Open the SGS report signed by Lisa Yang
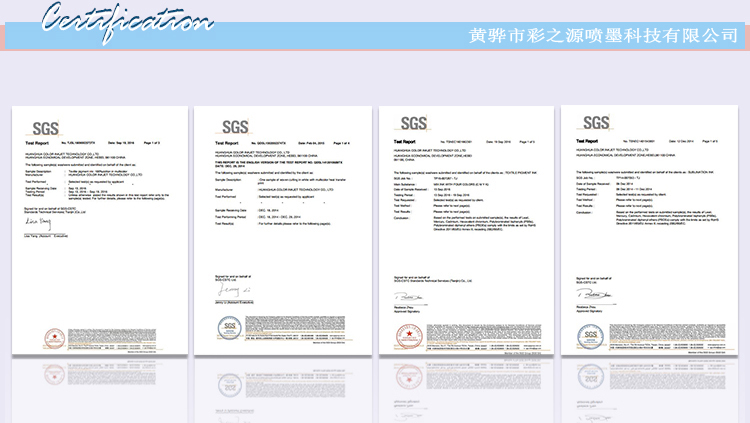The width and height of the screenshot is (750, 423). click(100, 231)
